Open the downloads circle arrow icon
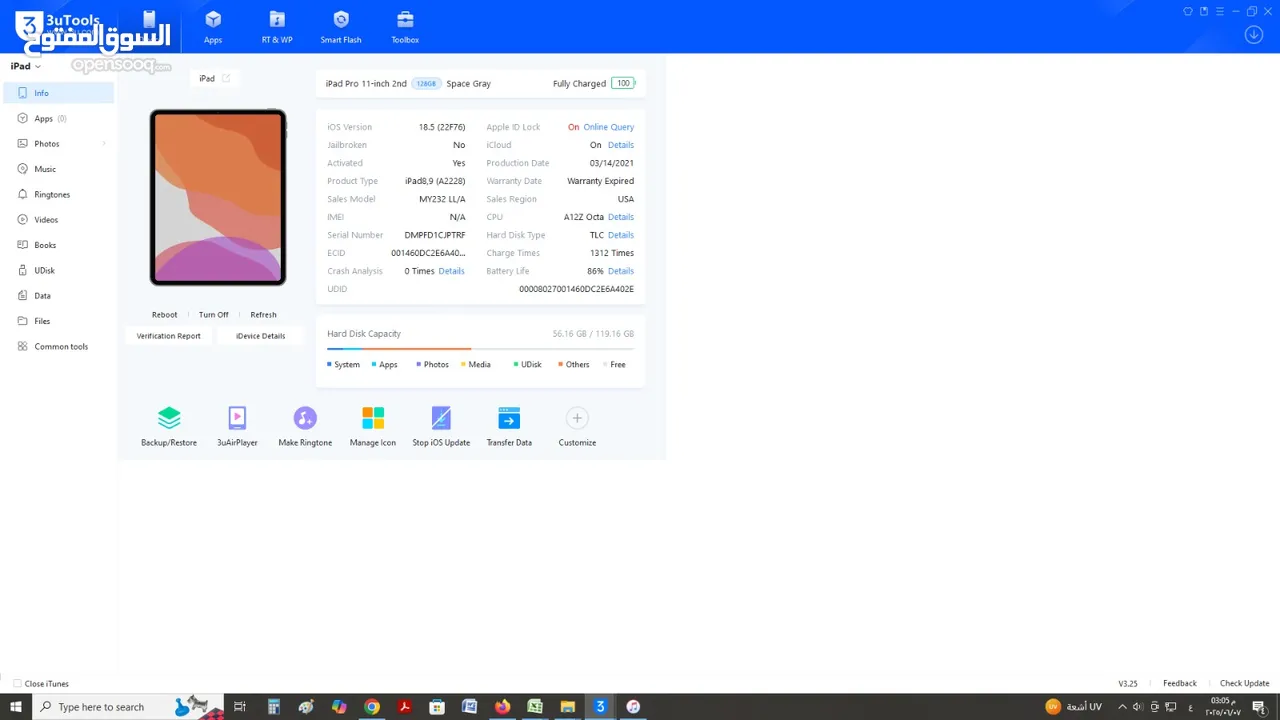The height and width of the screenshot is (720, 1280). (x=1253, y=35)
